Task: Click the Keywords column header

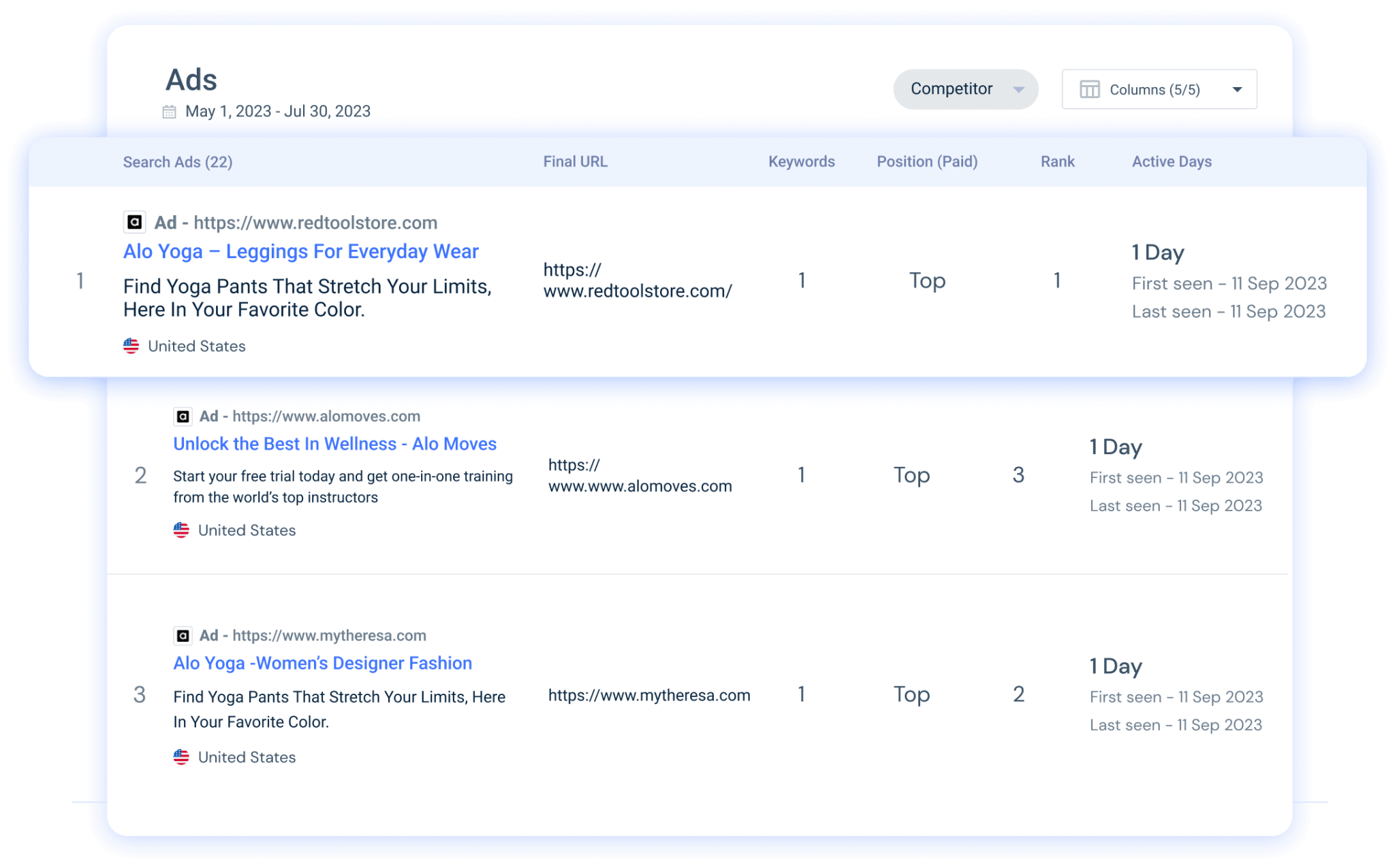Action: [801, 162]
